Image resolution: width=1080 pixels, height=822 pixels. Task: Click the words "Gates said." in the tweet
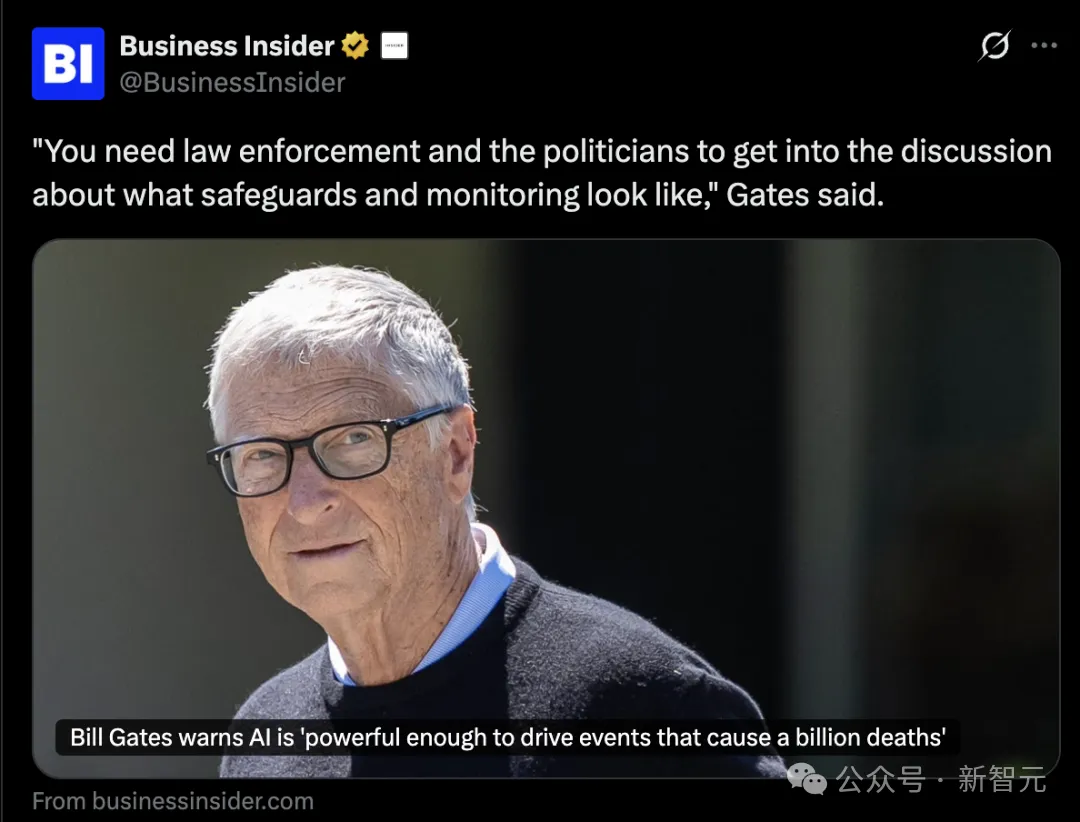(x=805, y=195)
